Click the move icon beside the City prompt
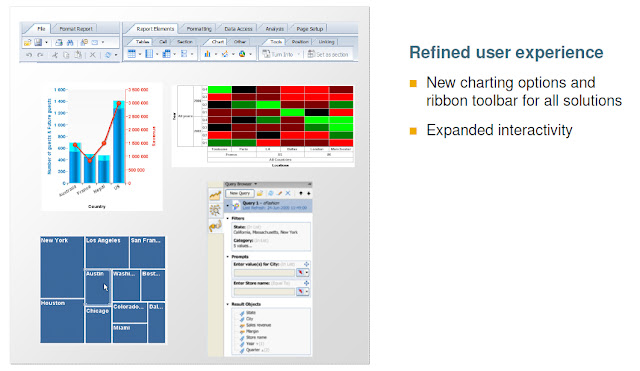Image resolution: width=640 pixels, height=371 pixels. (306, 264)
